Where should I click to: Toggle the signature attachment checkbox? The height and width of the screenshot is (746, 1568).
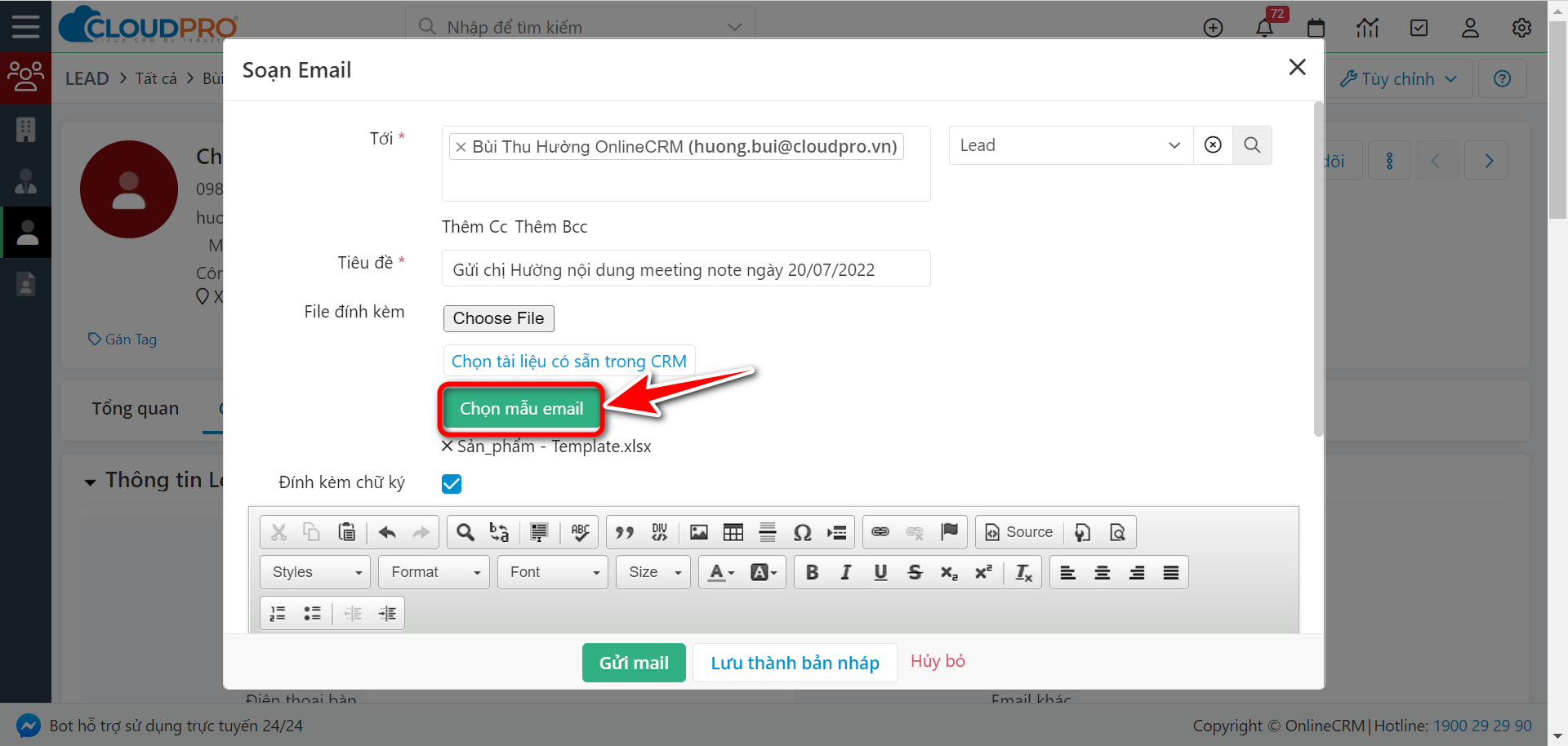pyautogui.click(x=452, y=484)
